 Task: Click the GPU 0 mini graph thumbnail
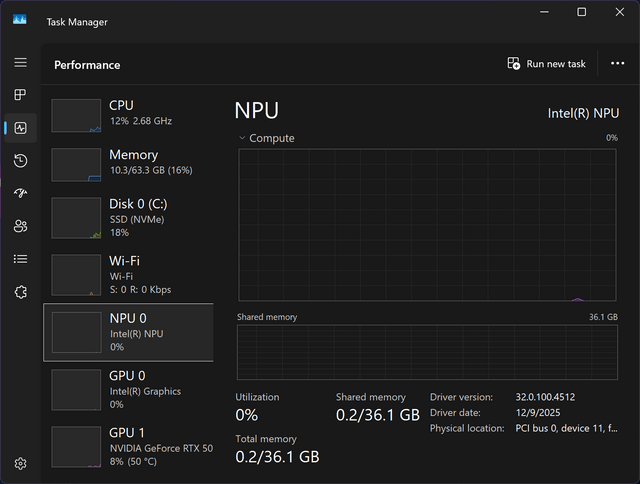coord(76,390)
